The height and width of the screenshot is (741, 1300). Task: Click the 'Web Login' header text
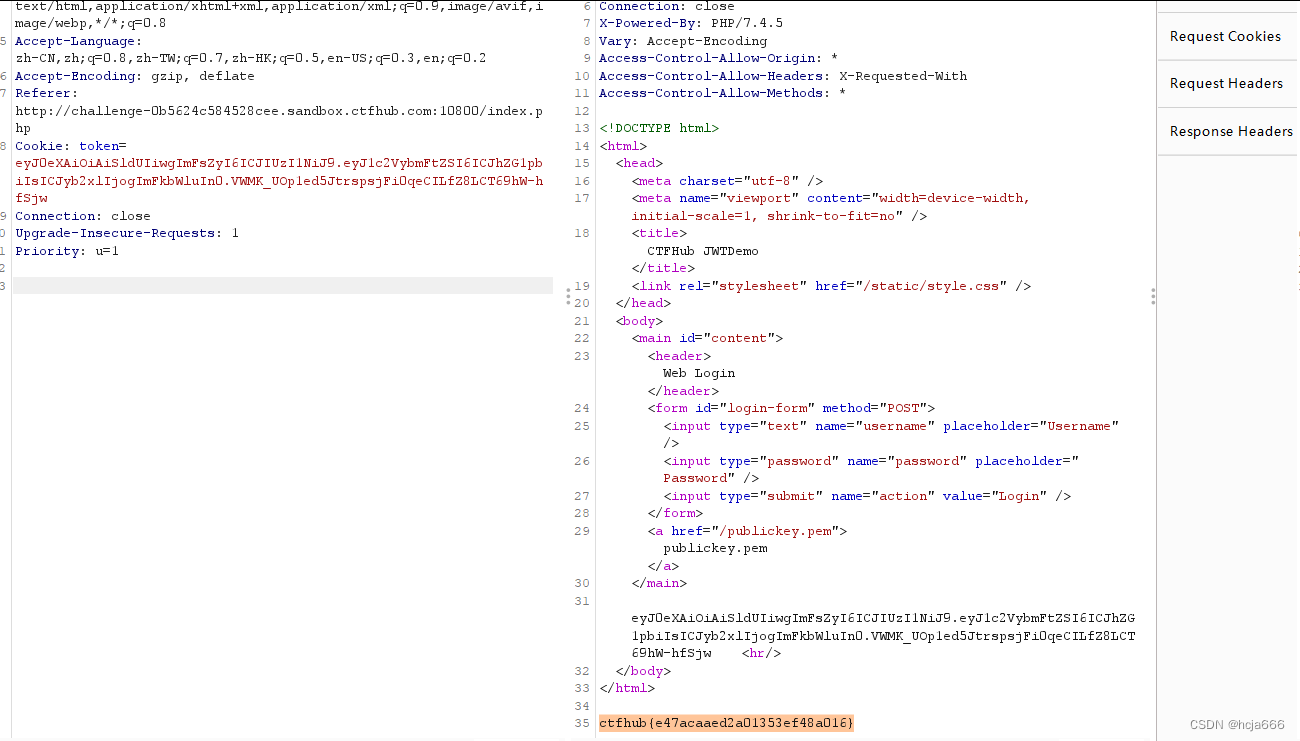click(x=699, y=373)
